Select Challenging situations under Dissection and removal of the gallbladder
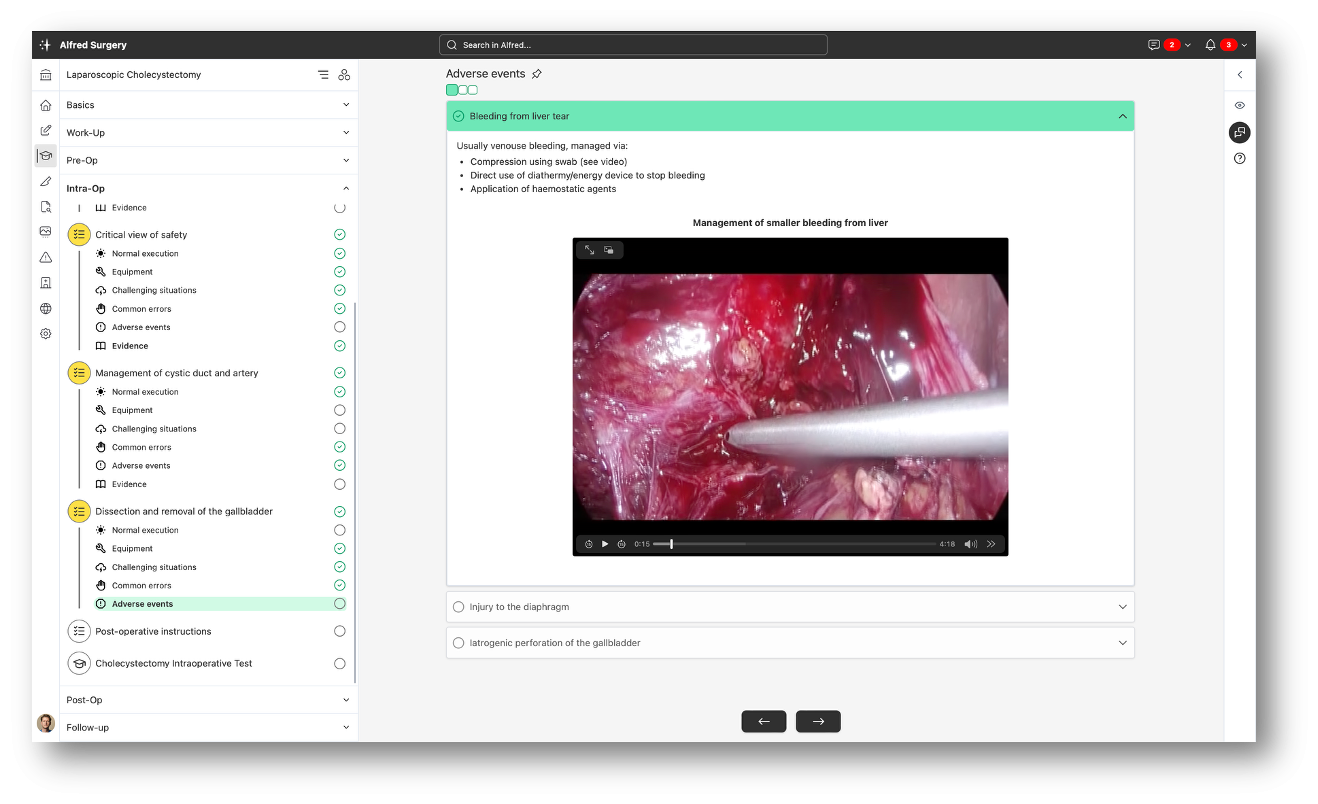Viewport: 1318px width, 804px height. 154,567
